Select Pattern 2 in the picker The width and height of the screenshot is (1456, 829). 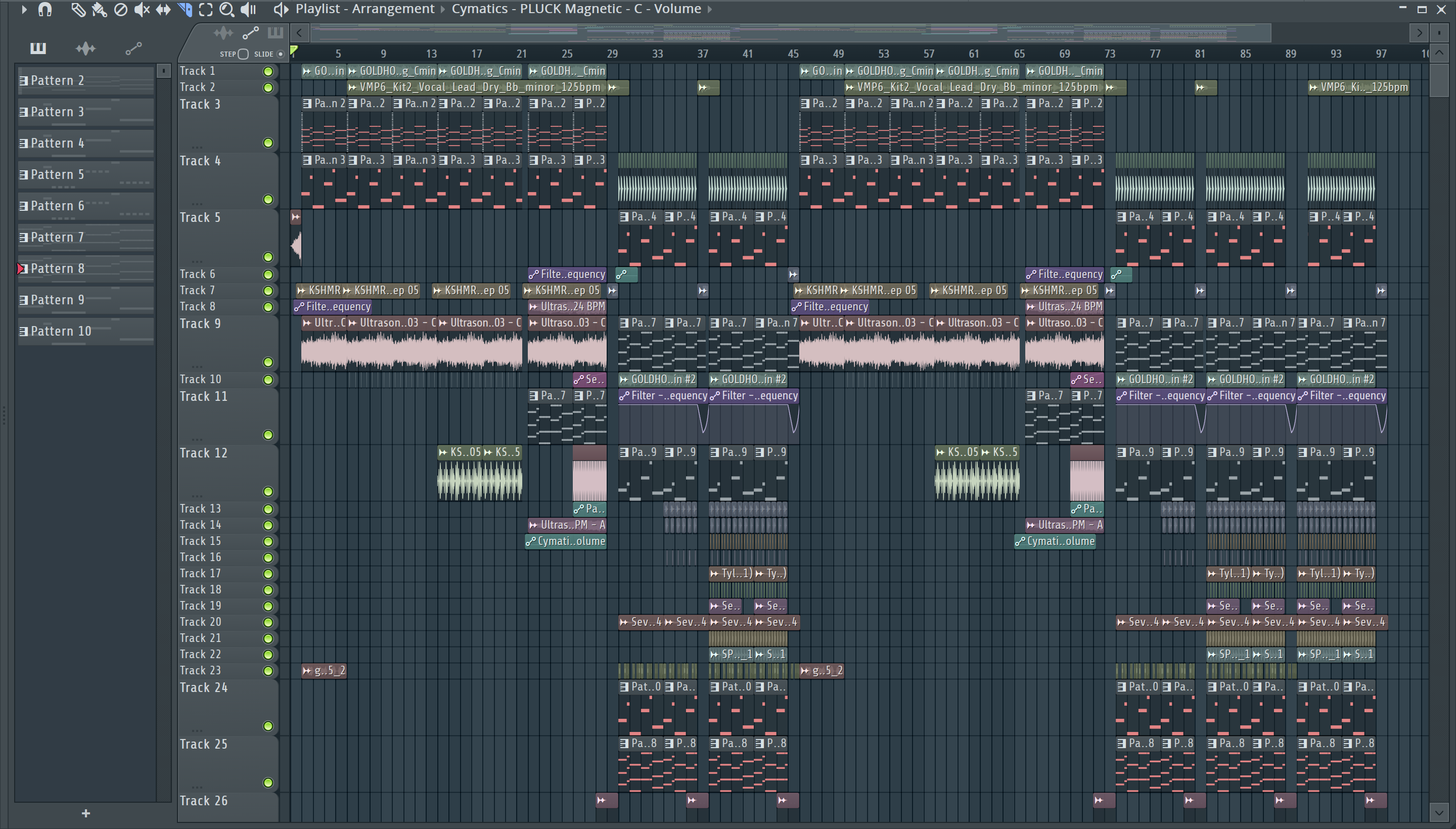coord(85,80)
